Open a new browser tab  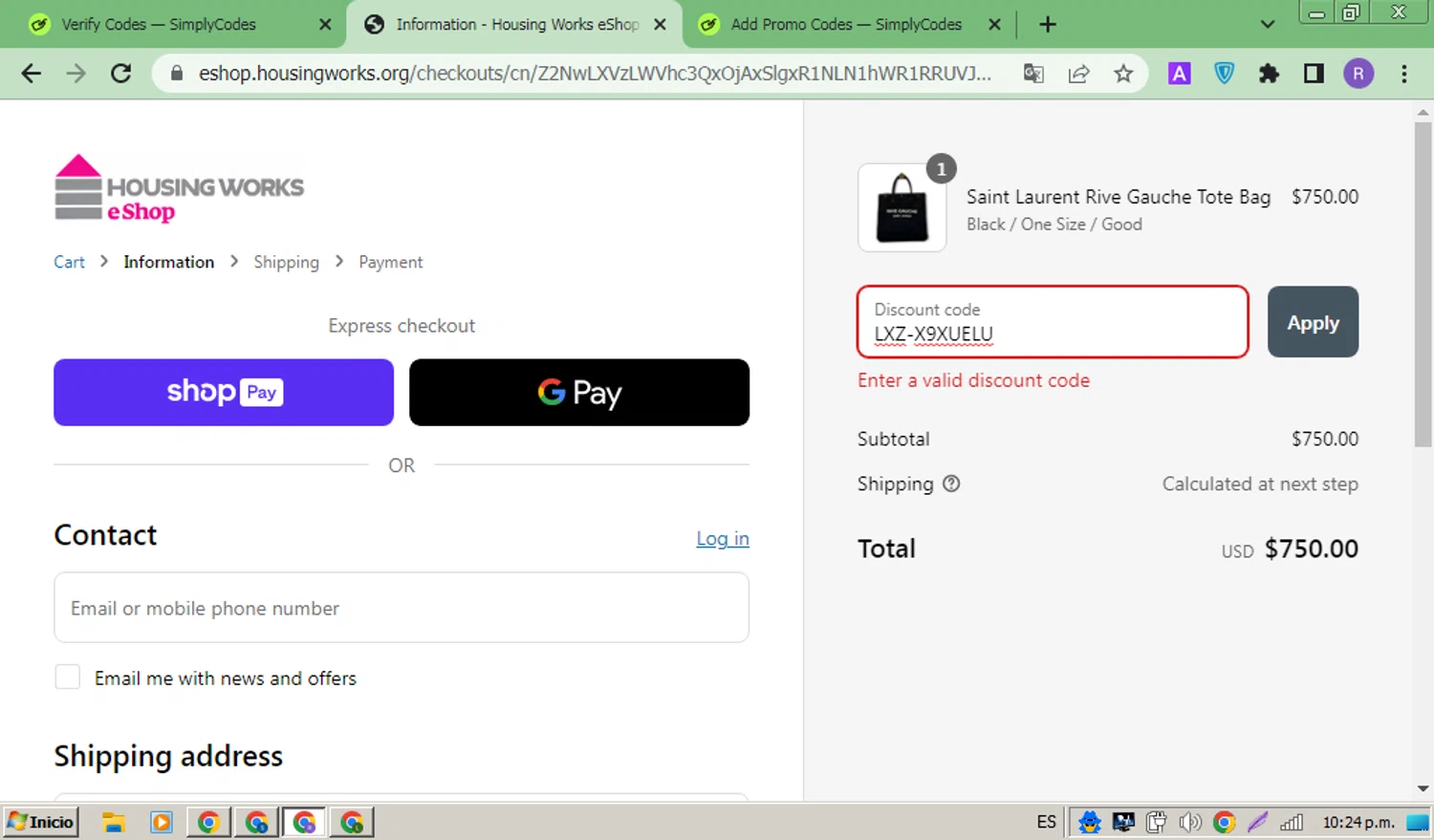coord(1048,25)
